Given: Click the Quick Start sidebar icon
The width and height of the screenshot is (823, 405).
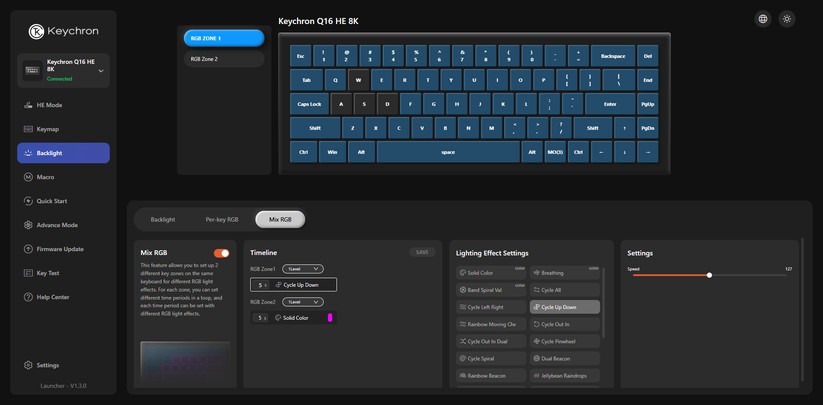Looking at the screenshot, I should pyautogui.click(x=28, y=201).
